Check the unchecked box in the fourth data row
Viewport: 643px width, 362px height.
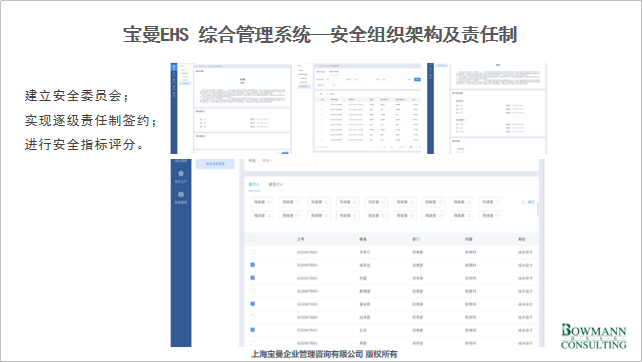[253, 291]
